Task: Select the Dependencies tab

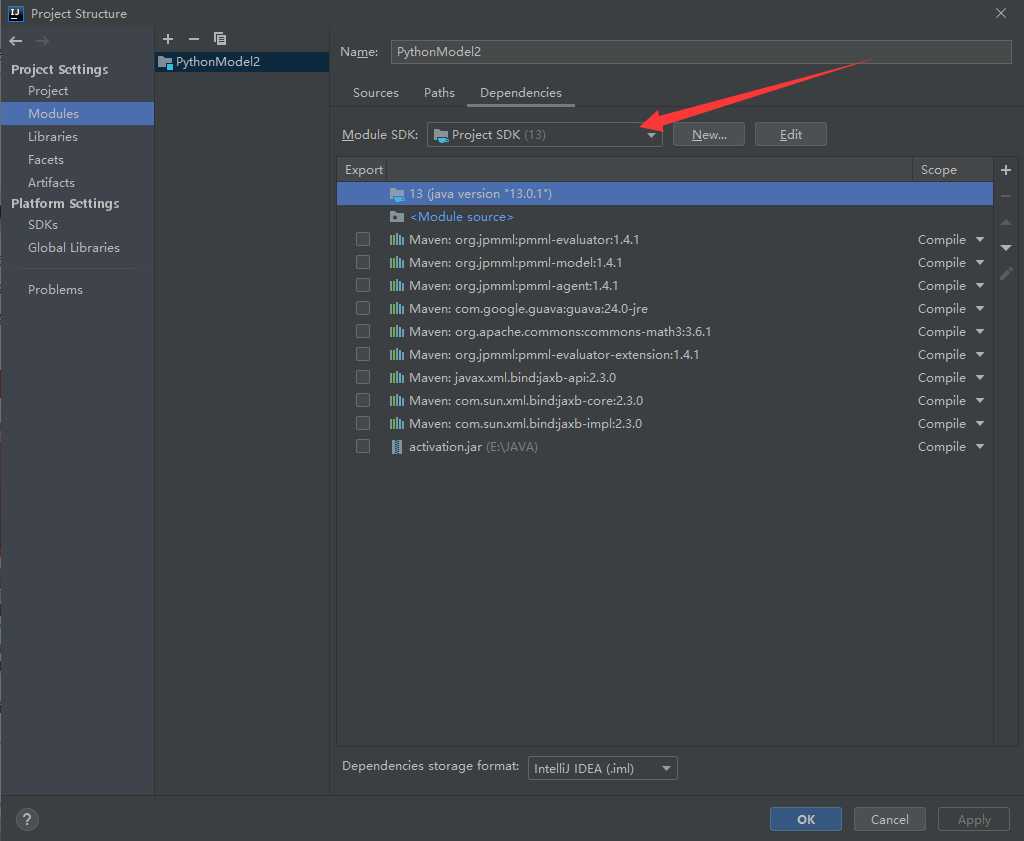Action: (x=520, y=93)
